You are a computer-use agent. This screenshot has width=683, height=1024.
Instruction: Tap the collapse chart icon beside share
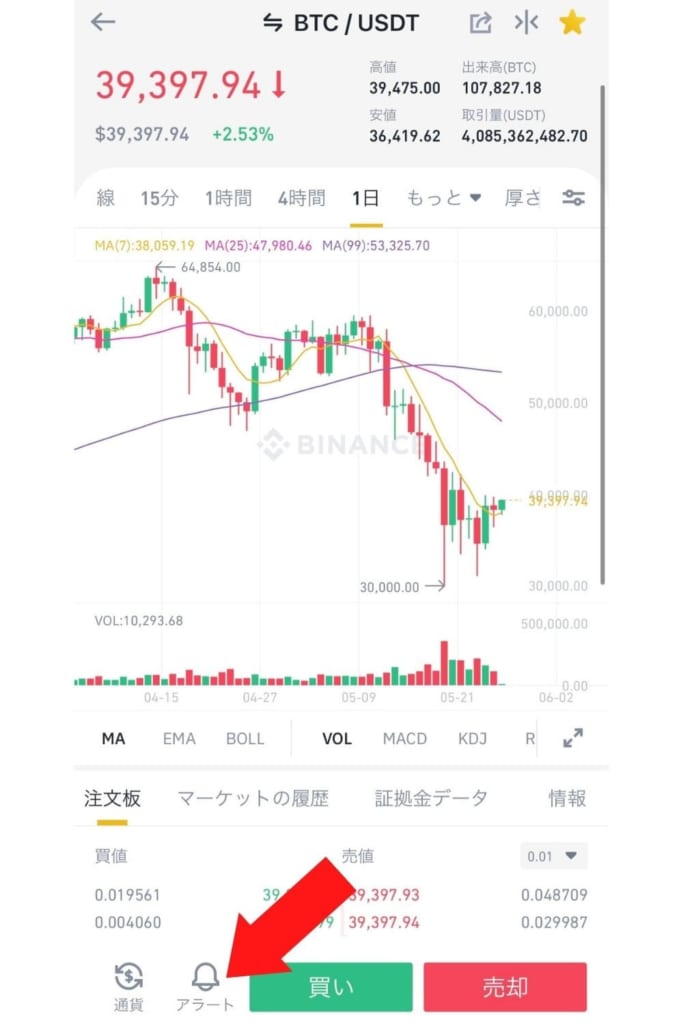[x=526, y=23]
